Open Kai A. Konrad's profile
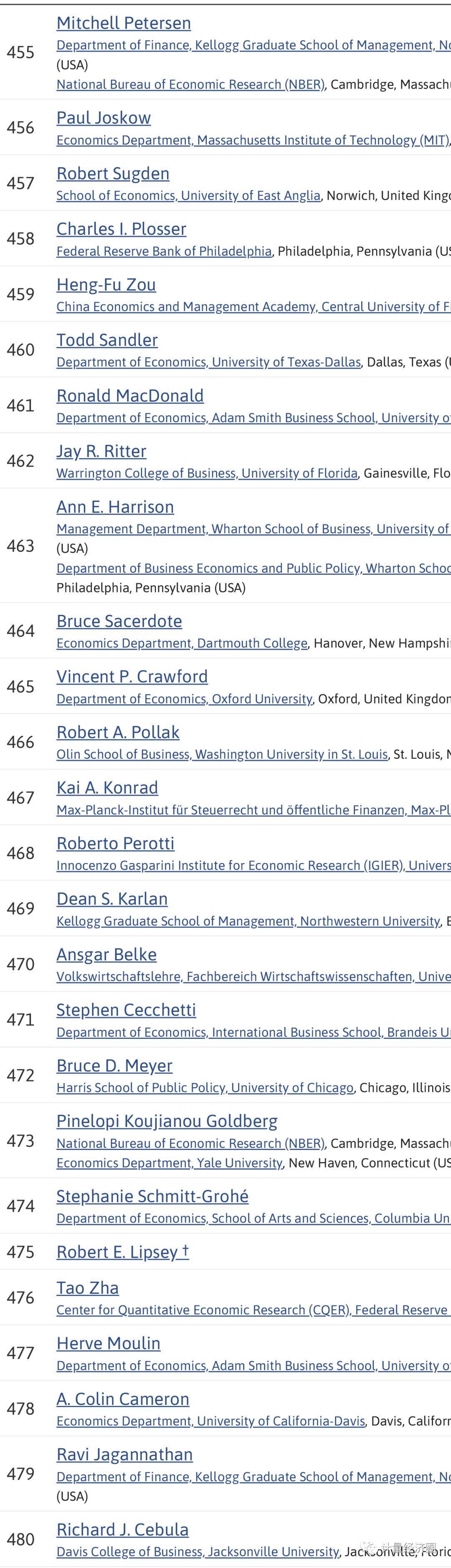This screenshot has height=1568, width=451. [x=107, y=788]
